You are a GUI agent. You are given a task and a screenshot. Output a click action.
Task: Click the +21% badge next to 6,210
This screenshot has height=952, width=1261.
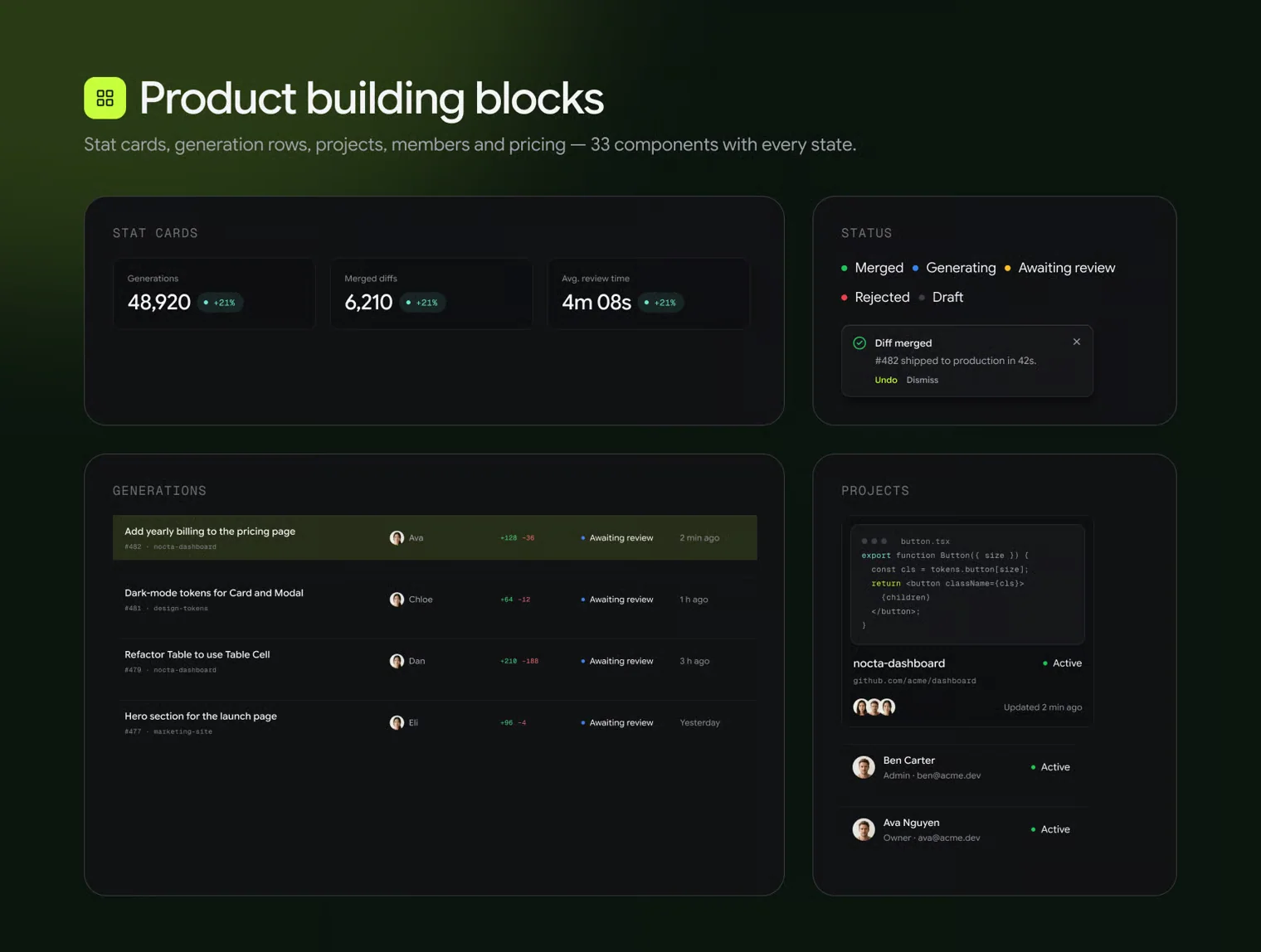(422, 303)
